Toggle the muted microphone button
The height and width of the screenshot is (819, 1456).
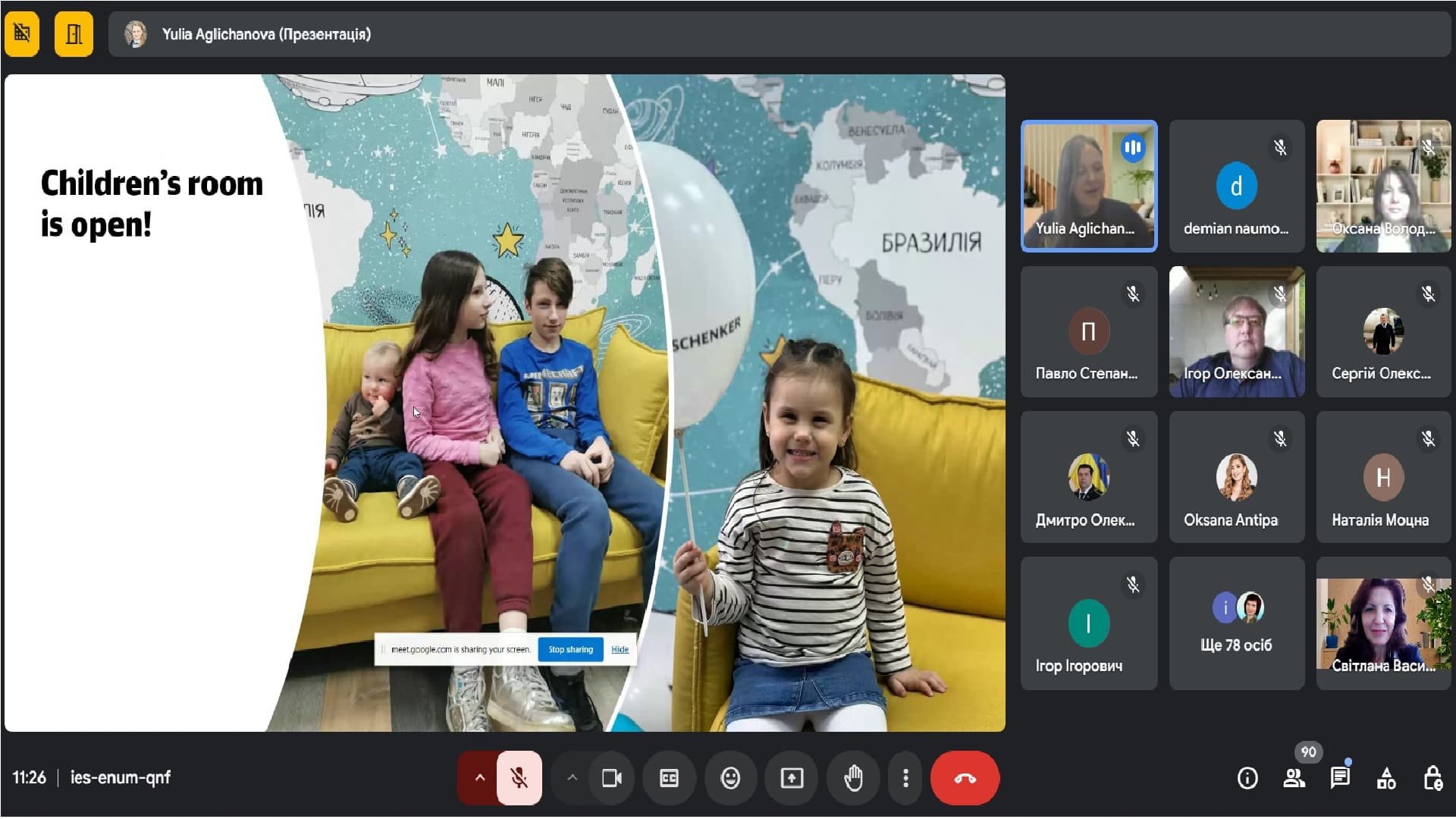click(519, 778)
